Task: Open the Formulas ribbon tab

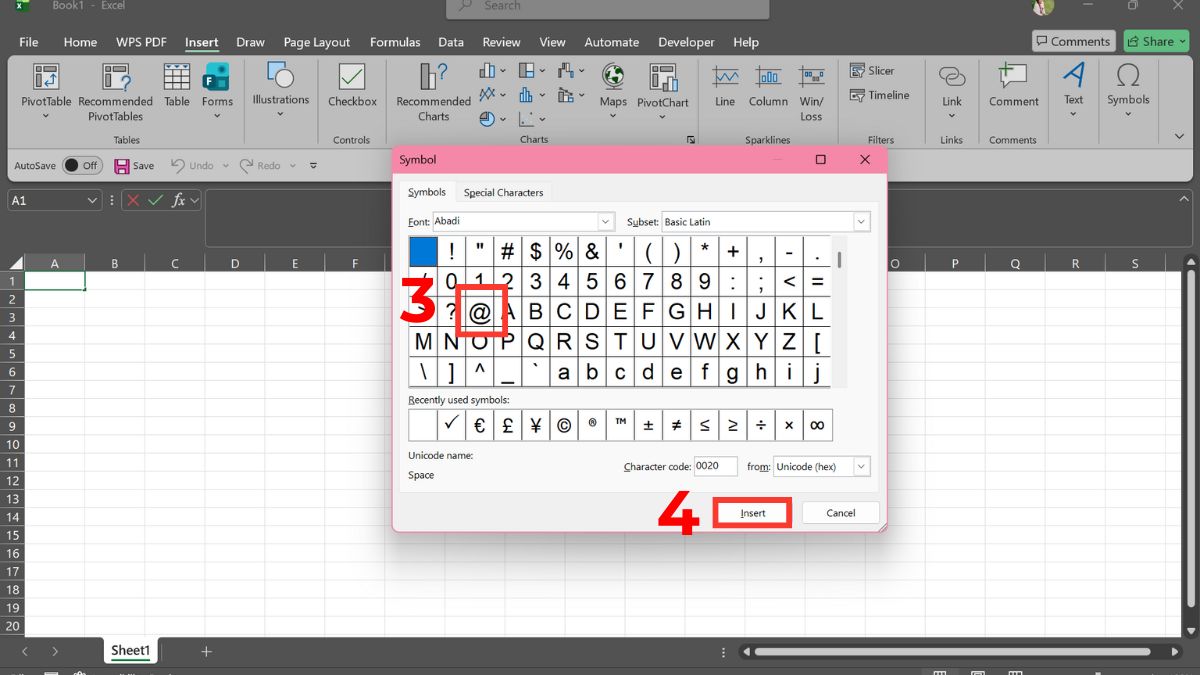Action: 395,42
